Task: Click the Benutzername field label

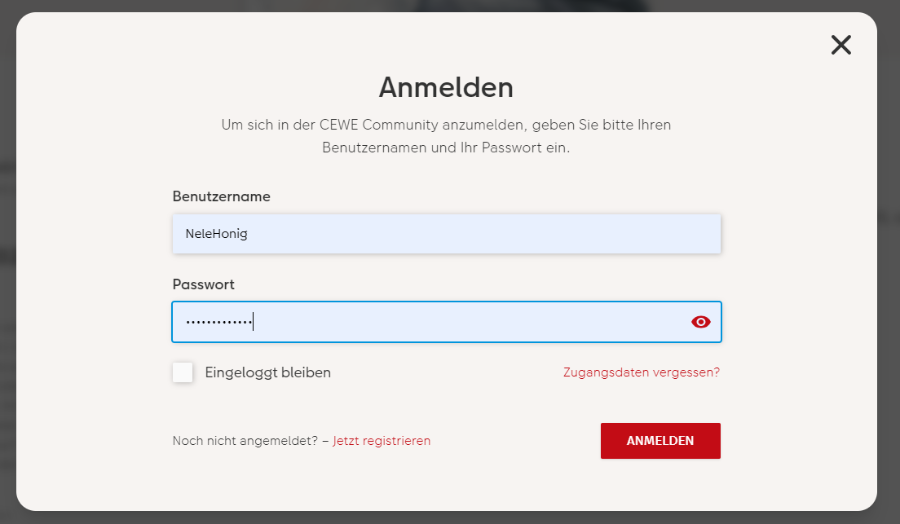Action: pos(221,196)
